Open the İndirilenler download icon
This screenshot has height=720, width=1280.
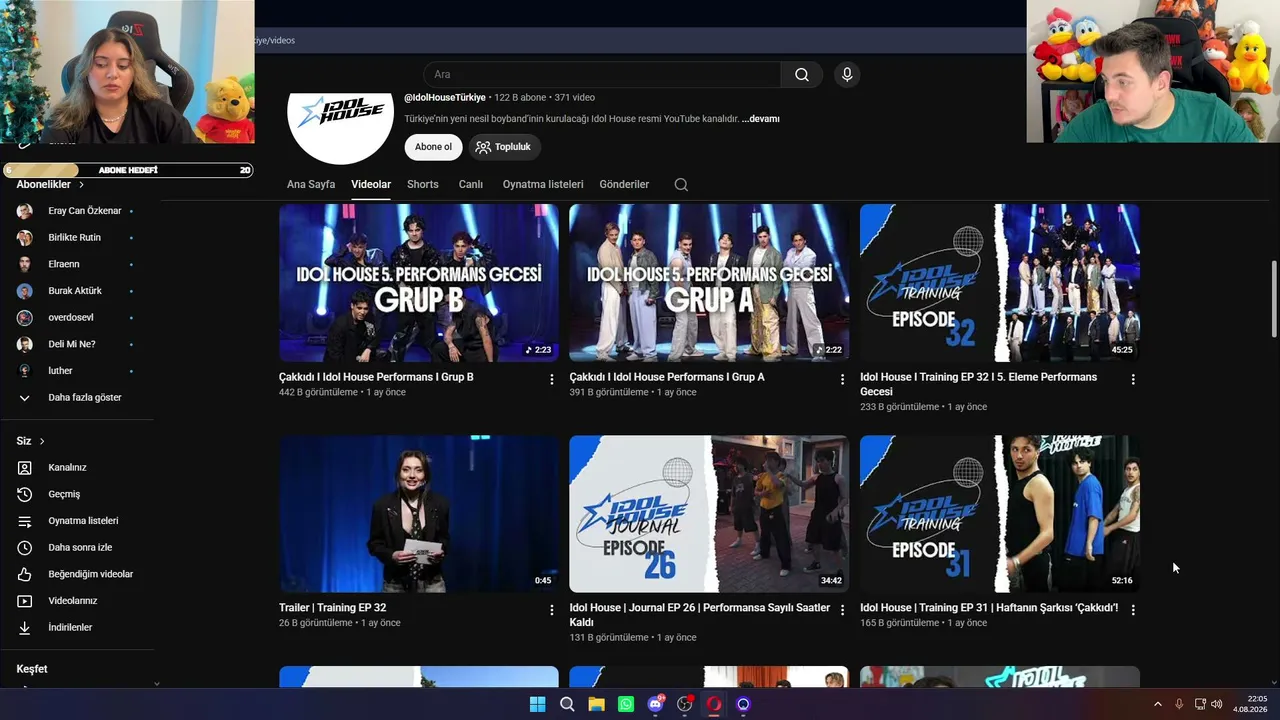click(x=25, y=628)
